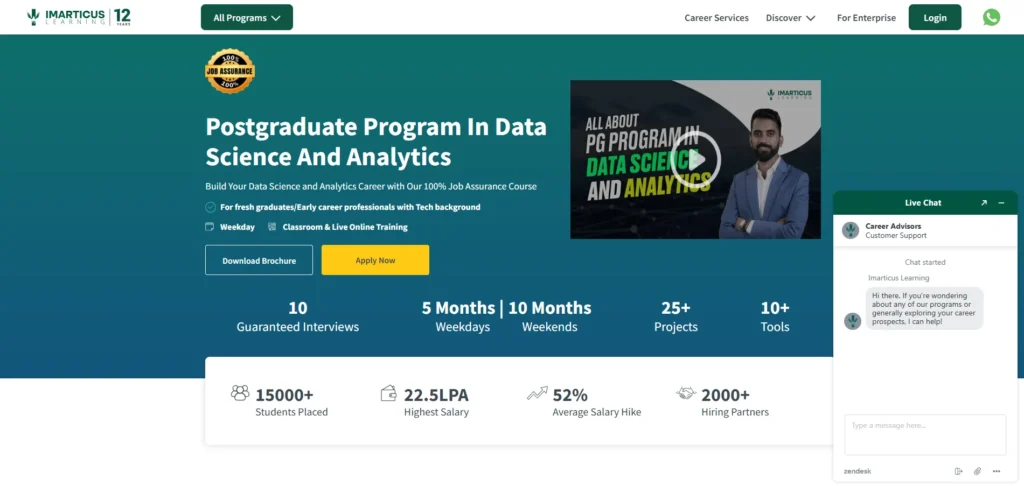The image size is (1024, 486).
Task: Expand the Discover menu
Action: coord(791,18)
